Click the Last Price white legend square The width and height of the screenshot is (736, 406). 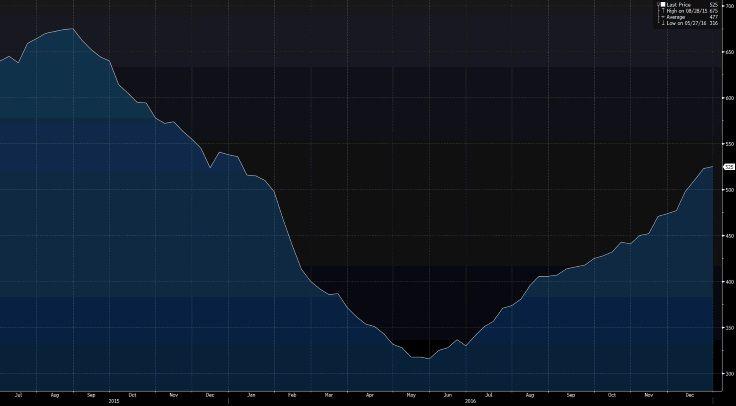(661, 5)
